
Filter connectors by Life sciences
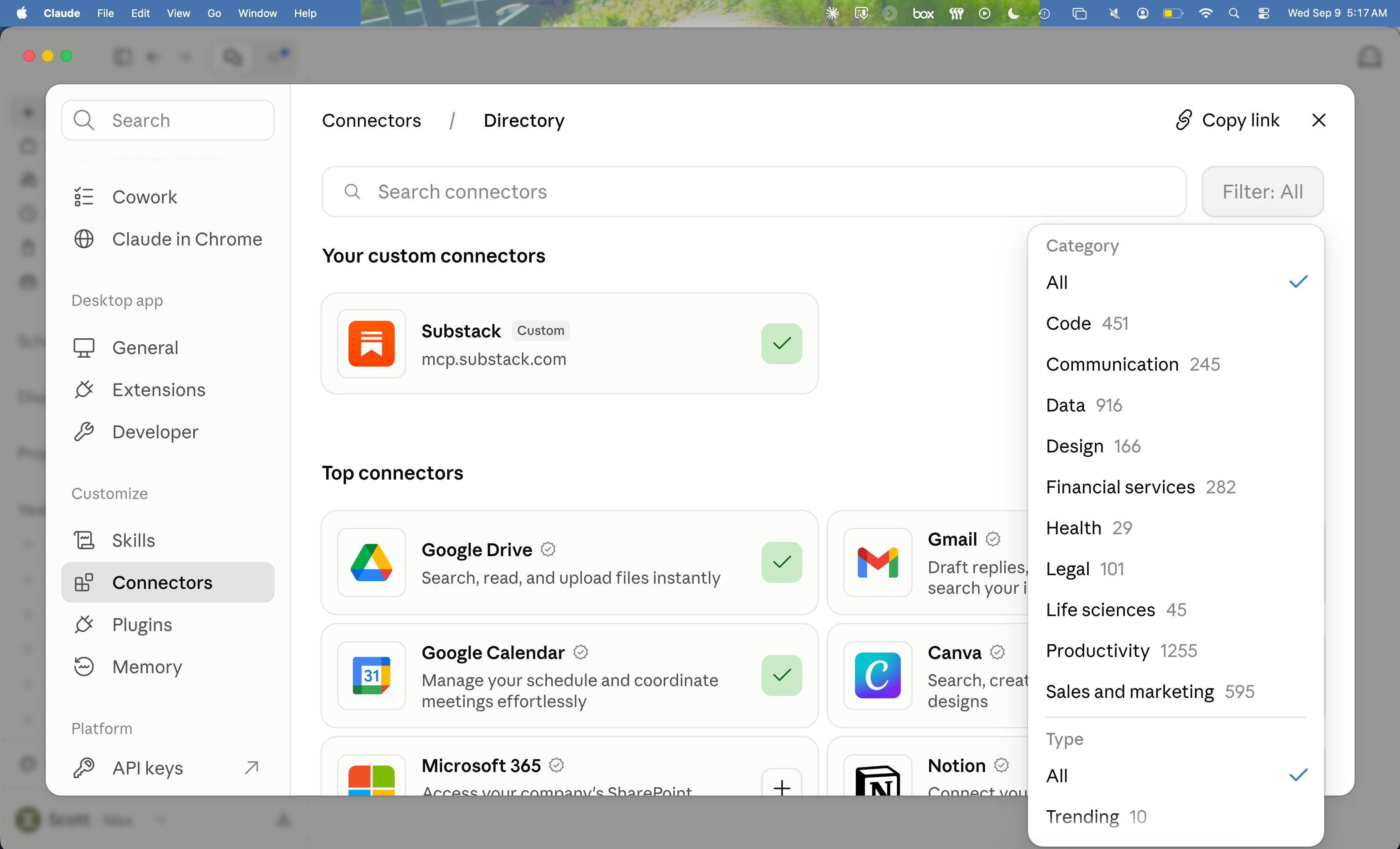(1176, 609)
